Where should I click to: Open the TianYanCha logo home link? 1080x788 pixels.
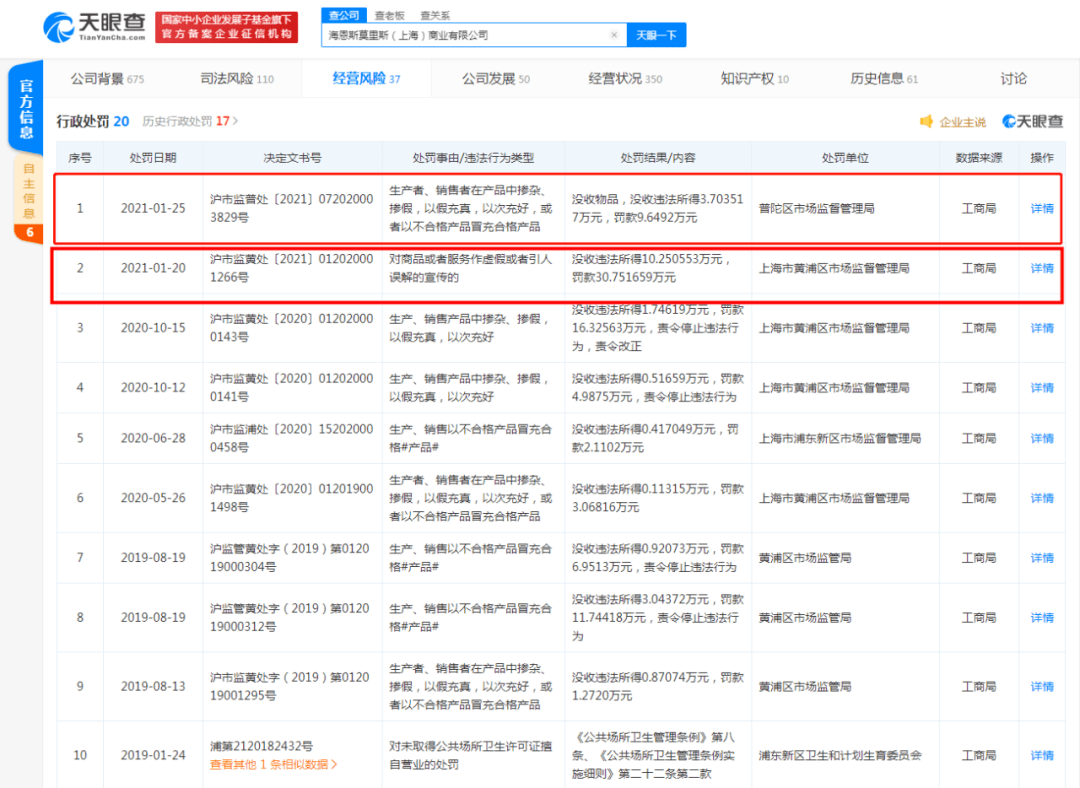[94, 27]
